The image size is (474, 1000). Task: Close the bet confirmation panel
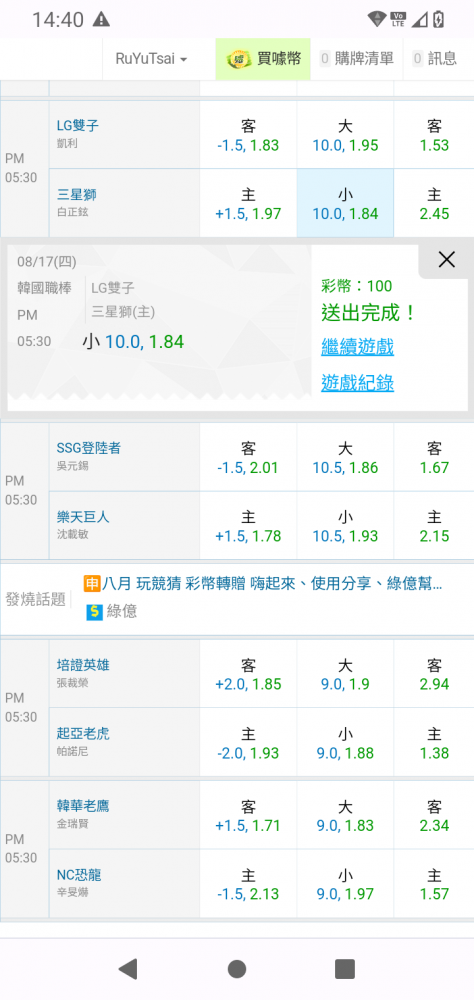pyautogui.click(x=447, y=259)
